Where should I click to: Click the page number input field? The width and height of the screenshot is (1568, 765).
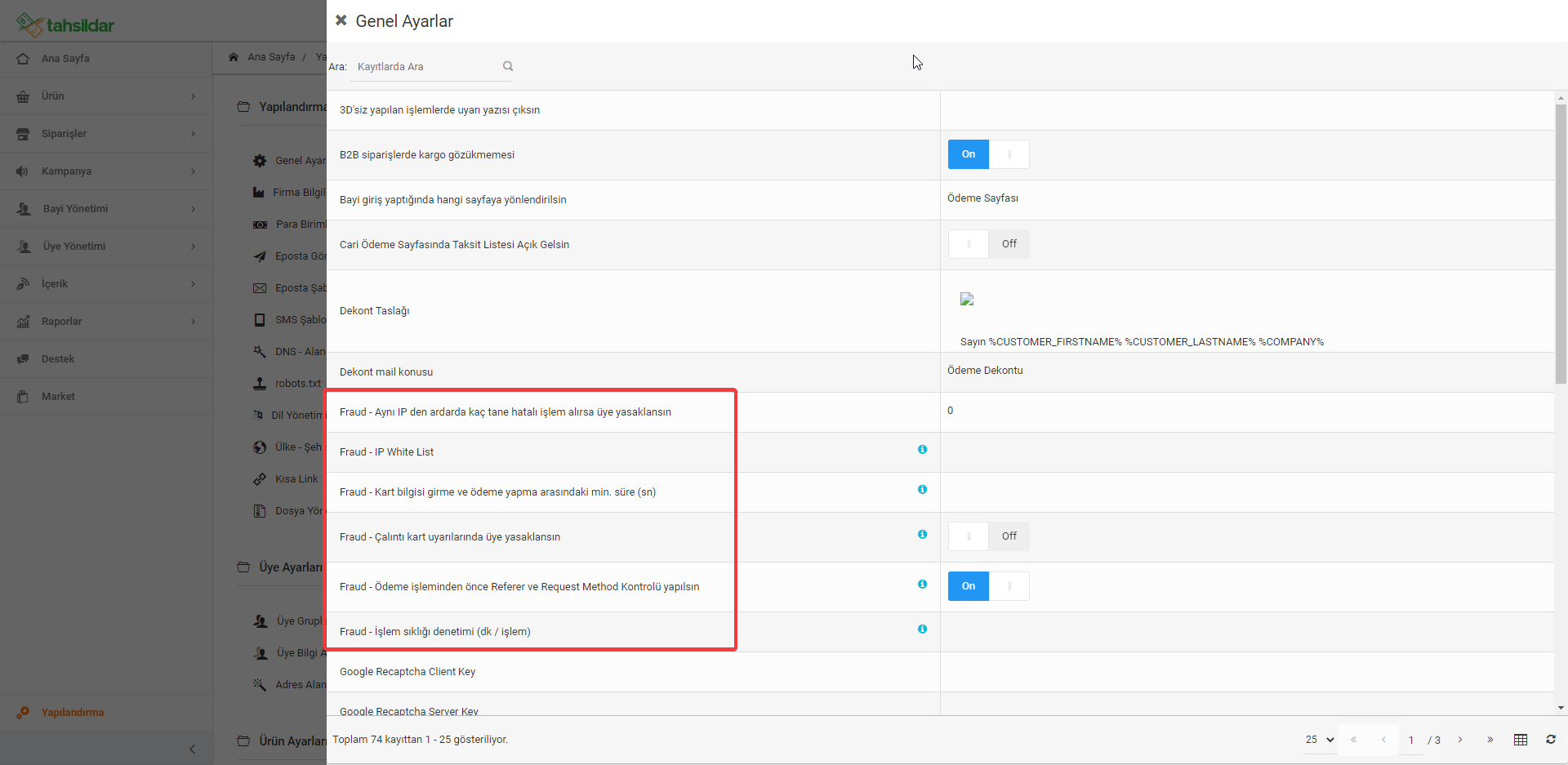pyautogui.click(x=1411, y=740)
